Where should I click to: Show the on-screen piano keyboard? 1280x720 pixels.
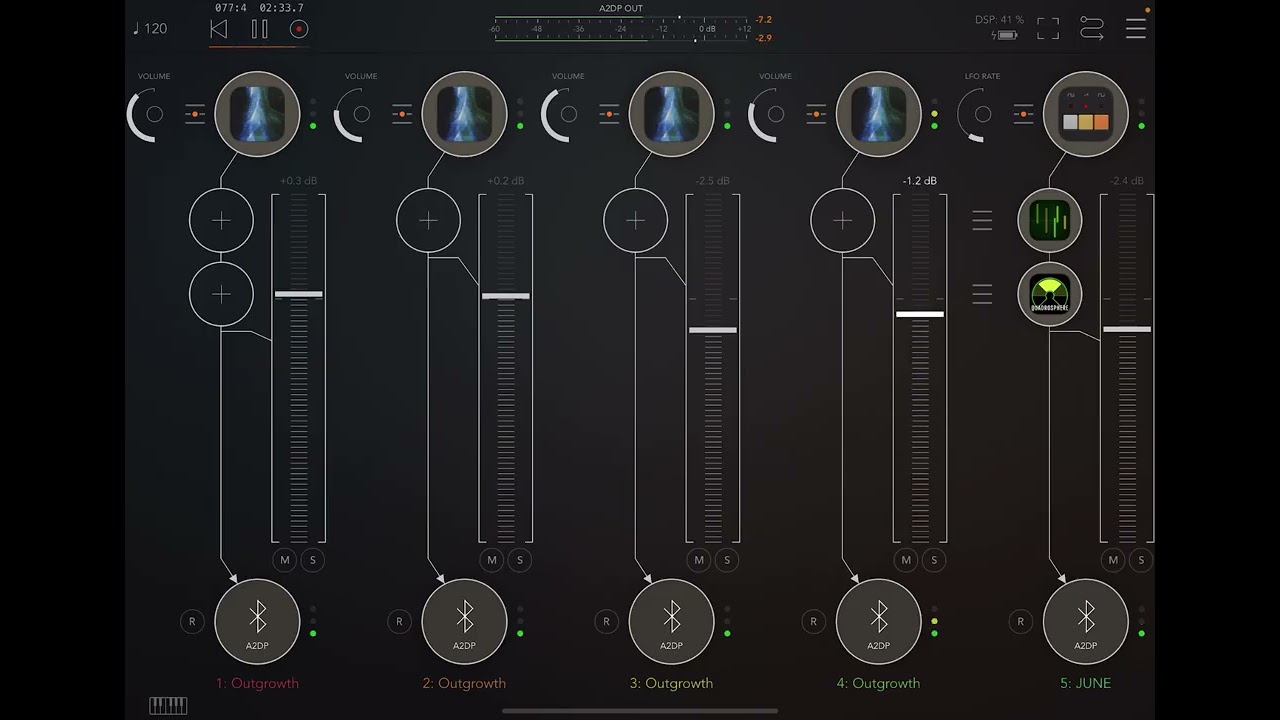tap(168, 706)
